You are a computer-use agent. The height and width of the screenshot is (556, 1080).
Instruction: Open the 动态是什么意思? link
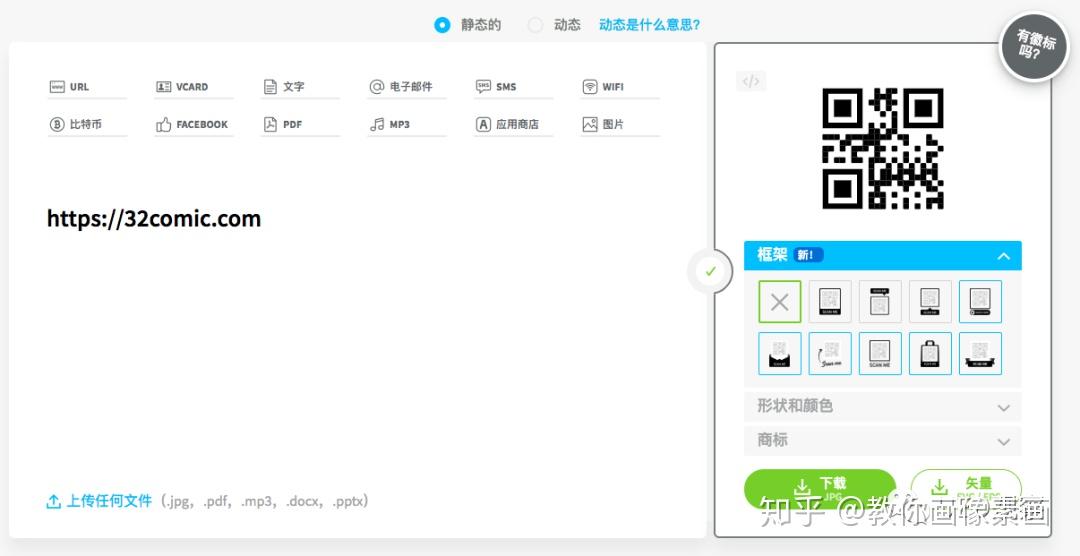pyautogui.click(x=650, y=25)
